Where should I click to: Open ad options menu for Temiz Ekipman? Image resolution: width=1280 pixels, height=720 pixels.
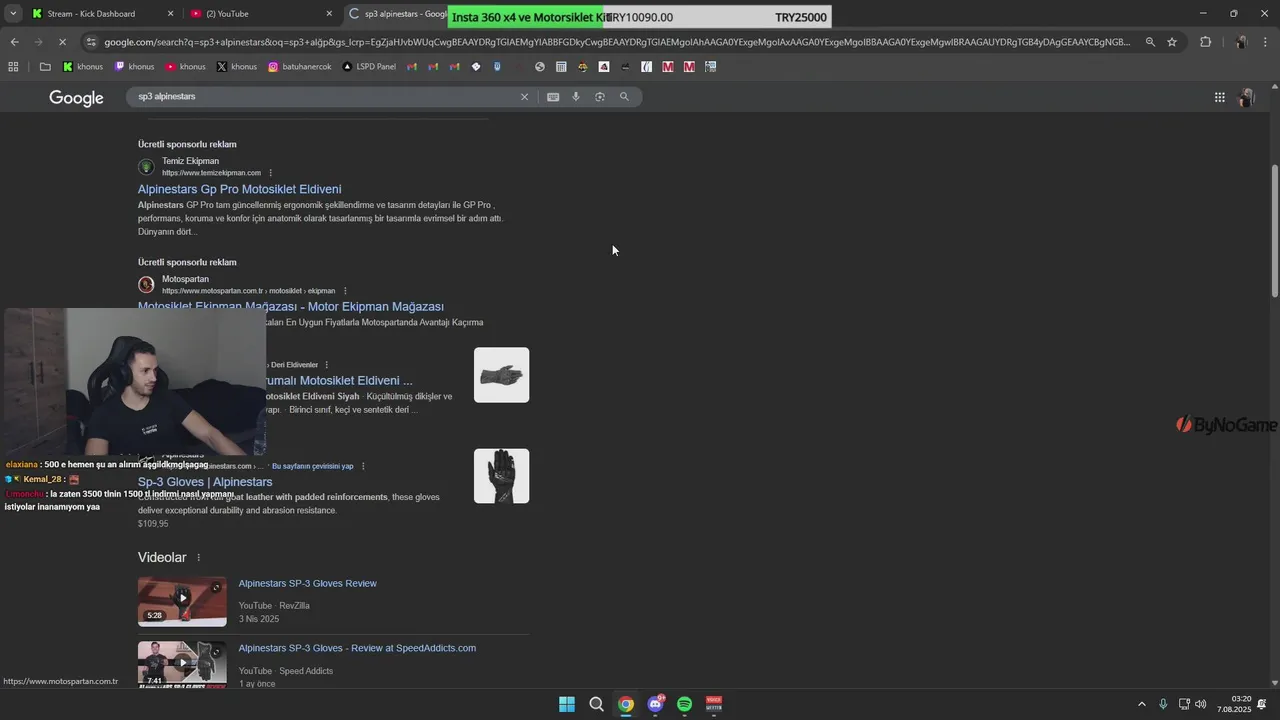tap(270, 173)
